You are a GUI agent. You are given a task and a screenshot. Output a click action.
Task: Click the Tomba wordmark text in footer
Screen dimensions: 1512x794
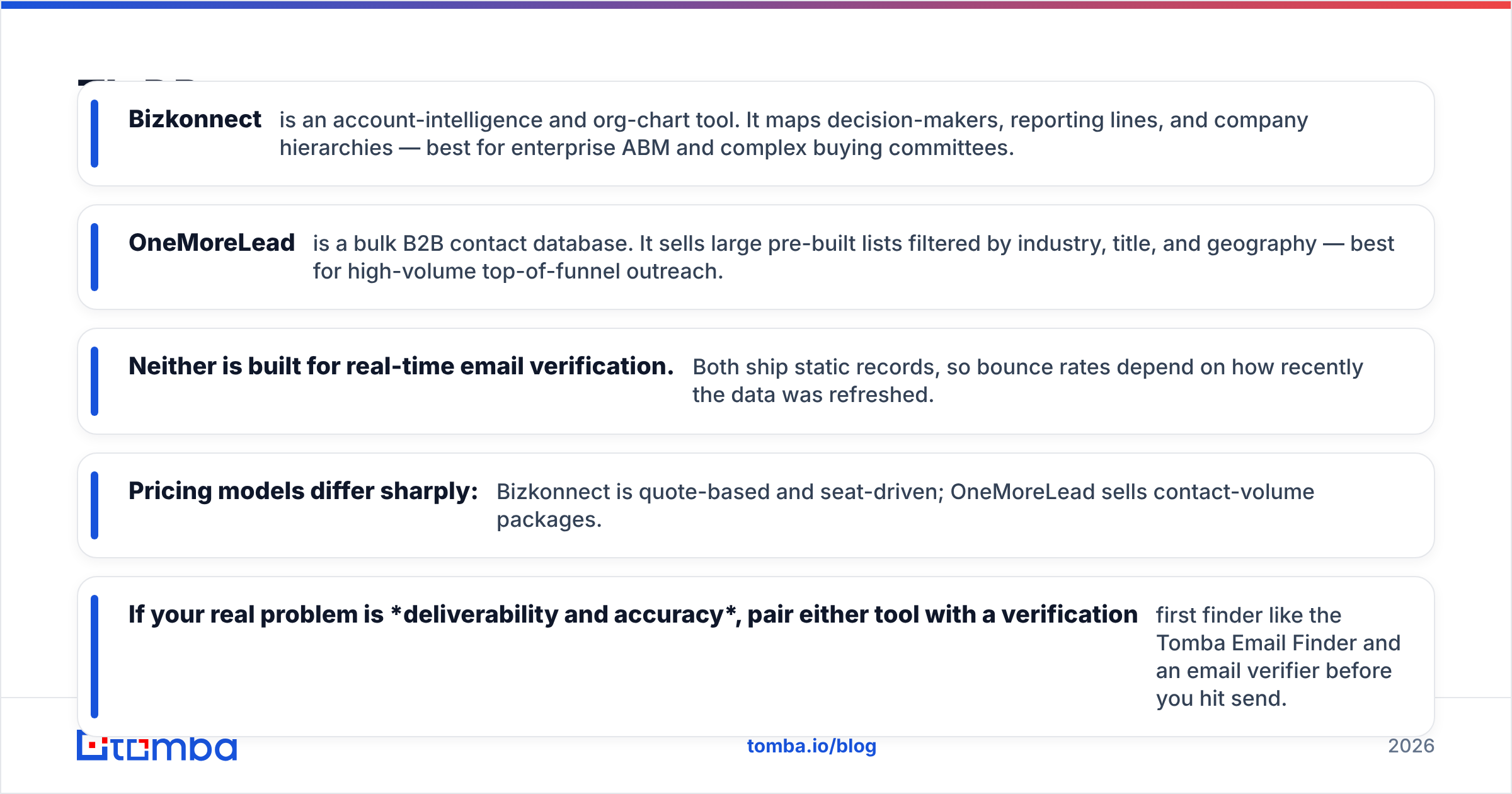[x=175, y=748]
